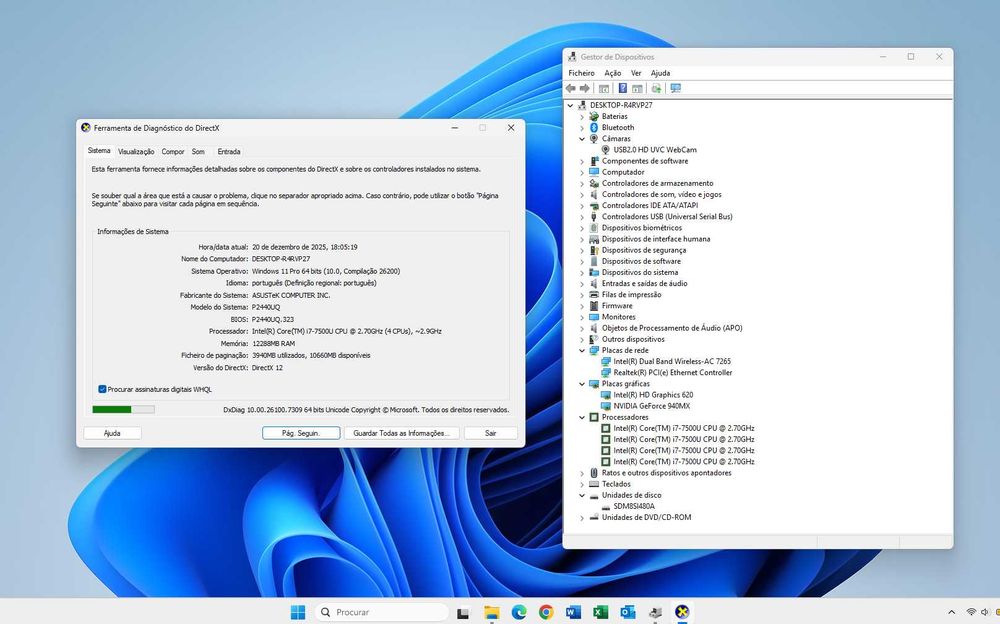Expand Controladores USB (Universal Serial Bus) chevron
1000x624 pixels.
tap(582, 217)
